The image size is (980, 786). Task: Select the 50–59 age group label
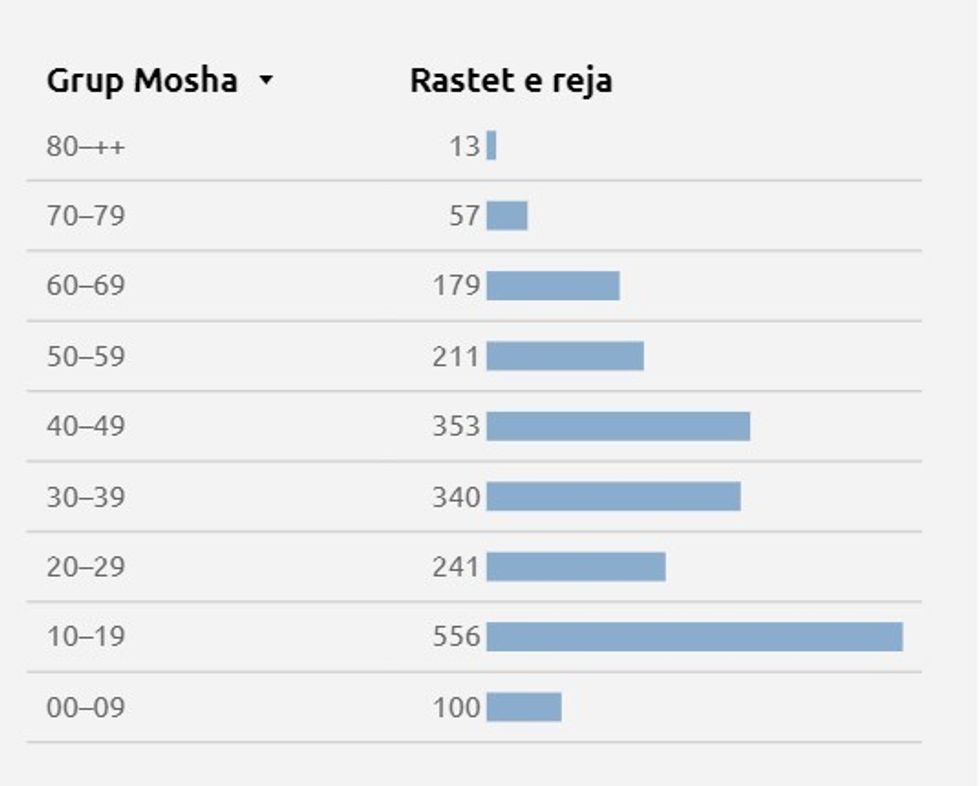click(86, 356)
